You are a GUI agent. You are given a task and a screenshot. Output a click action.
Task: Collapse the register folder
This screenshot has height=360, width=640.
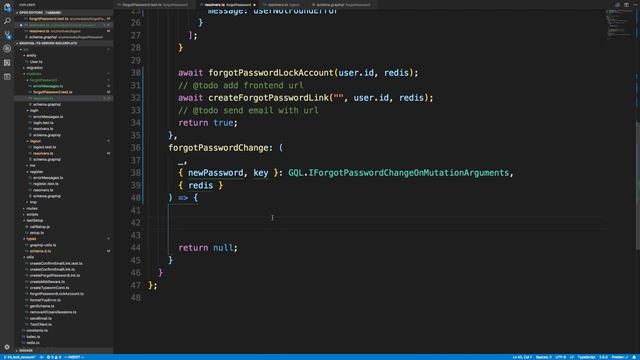coord(36,172)
